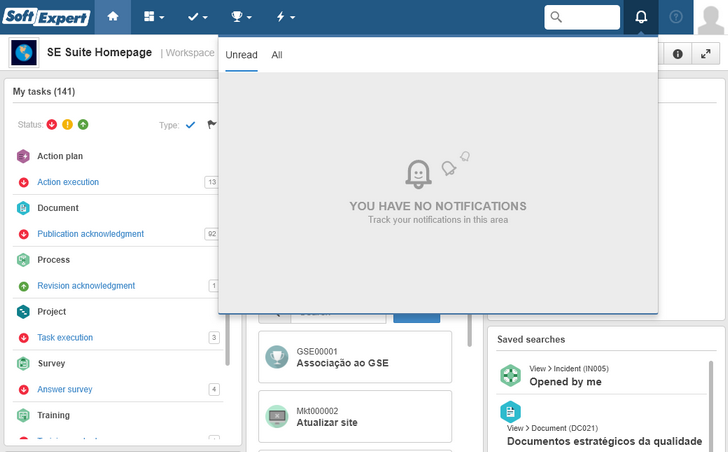The height and width of the screenshot is (452, 728).
Task: Click the Project hexagon icon
Action: click(23, 312)
